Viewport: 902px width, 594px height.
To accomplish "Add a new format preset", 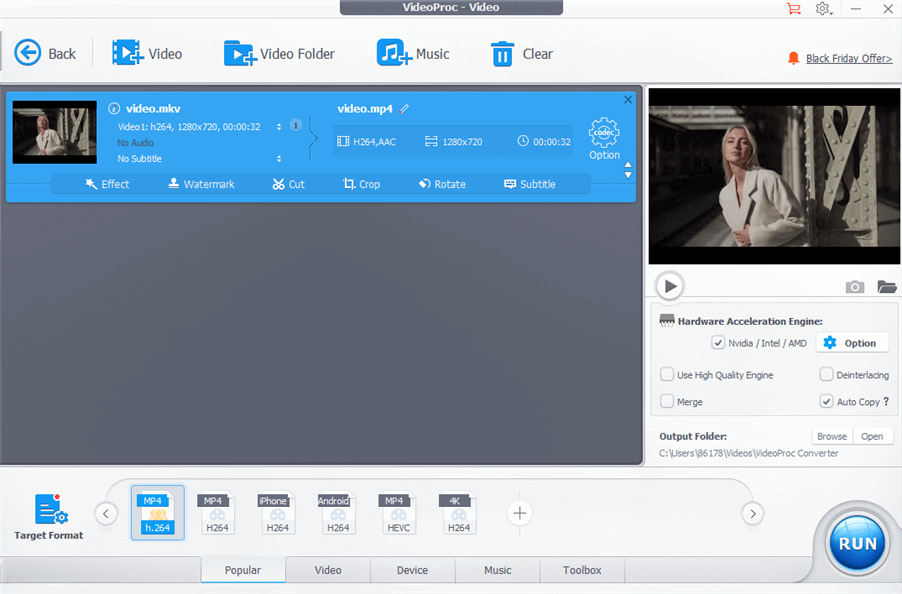I will point(519,513).
